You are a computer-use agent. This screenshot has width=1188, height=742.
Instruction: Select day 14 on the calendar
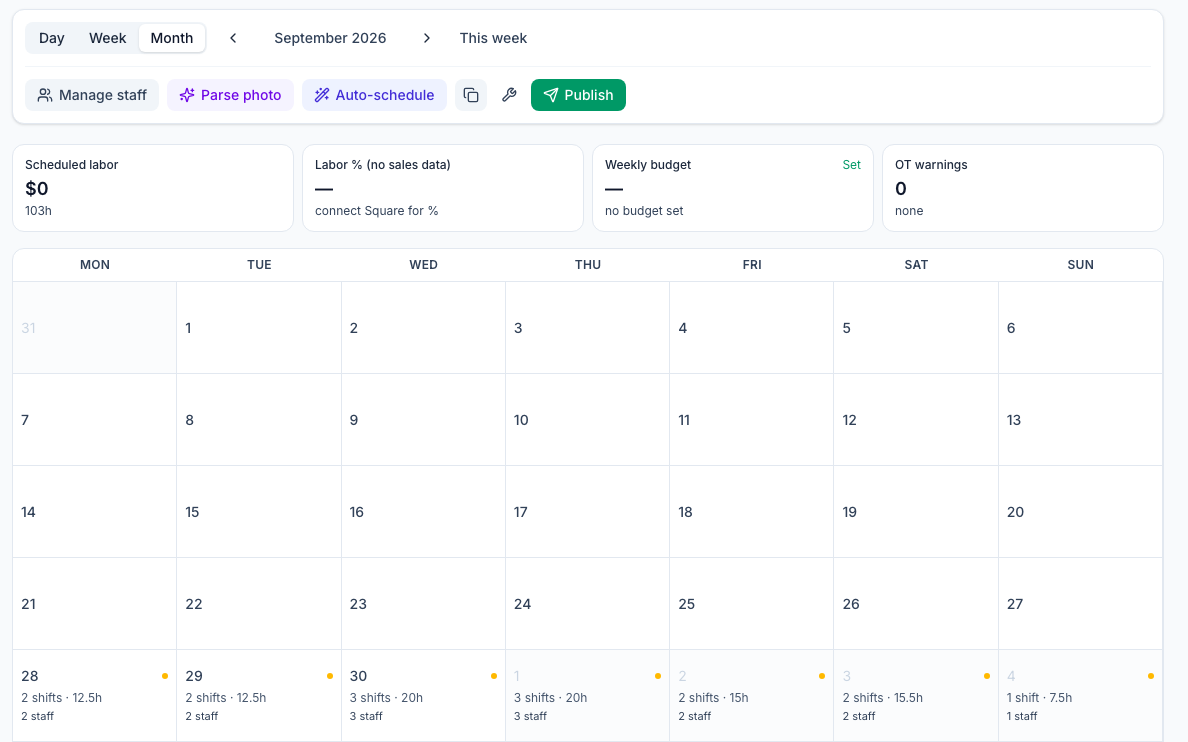click(x=95, y=512)
